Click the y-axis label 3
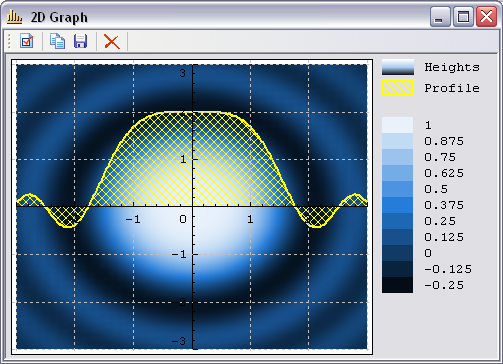The width and height of the screenshot is (503, 364). click(x=182, y=73)
